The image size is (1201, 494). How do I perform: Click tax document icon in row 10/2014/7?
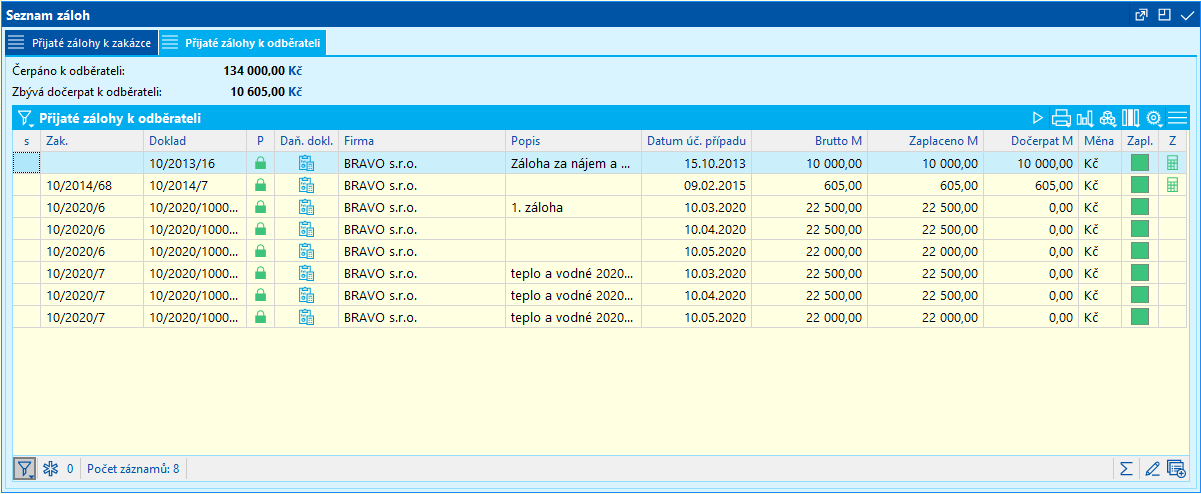point(307,185)
